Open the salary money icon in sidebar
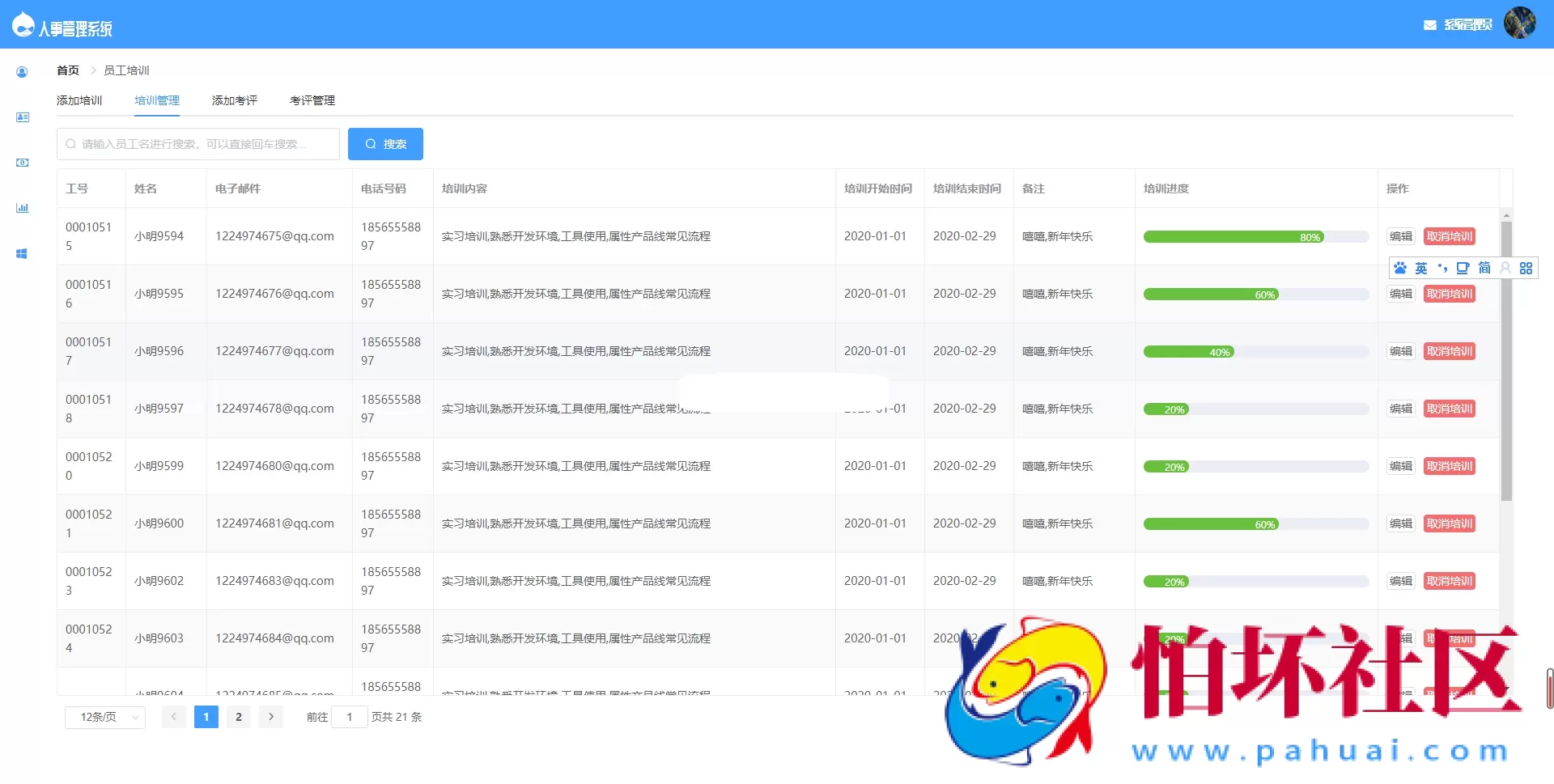This screenshot has height=784, width=1554. (22, 163)
